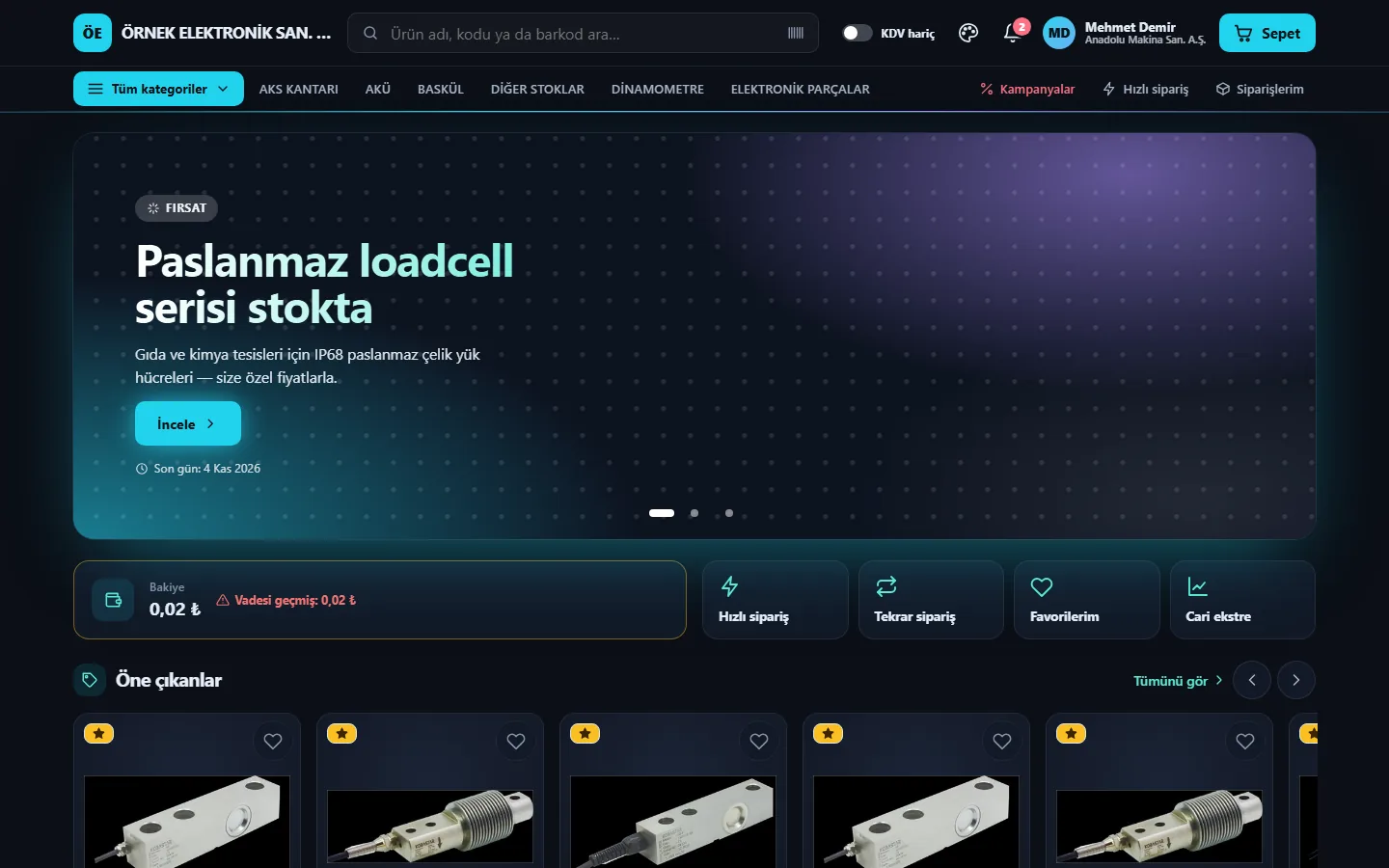Open the notifications bell
Screen dimensions: 1389x868
tap(1012, 33)
